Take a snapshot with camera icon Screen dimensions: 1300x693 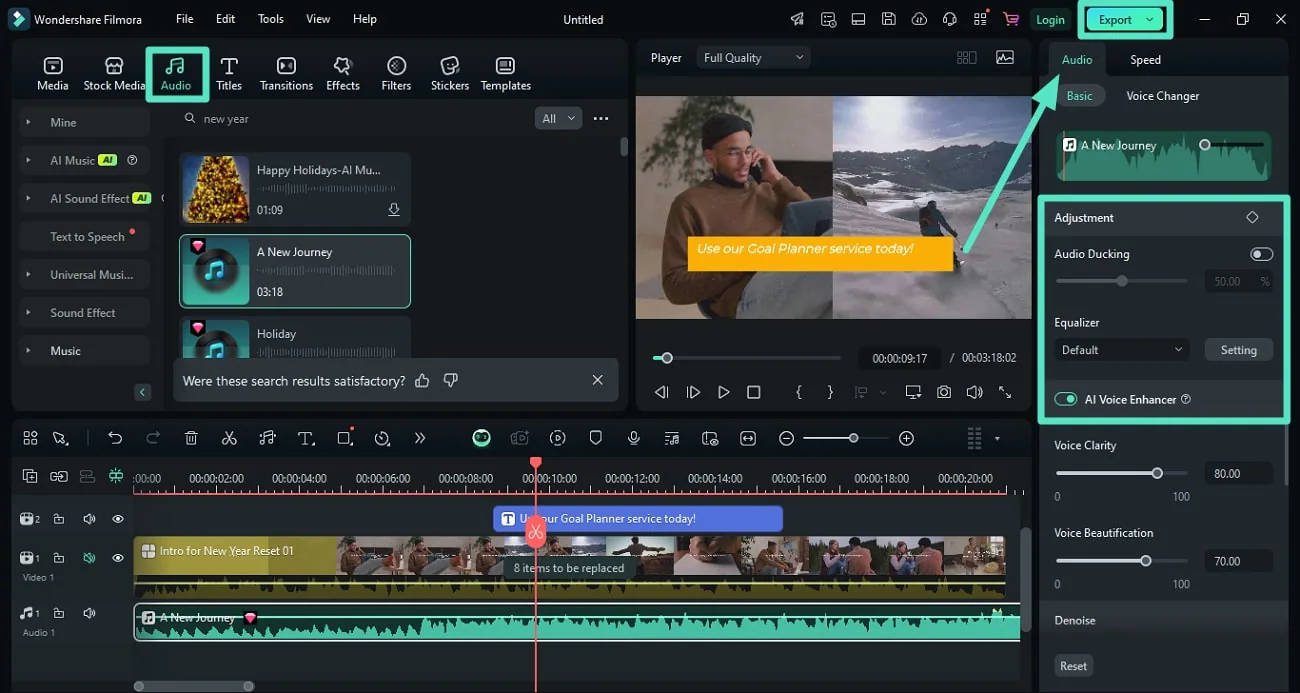[x=943, y=392]
